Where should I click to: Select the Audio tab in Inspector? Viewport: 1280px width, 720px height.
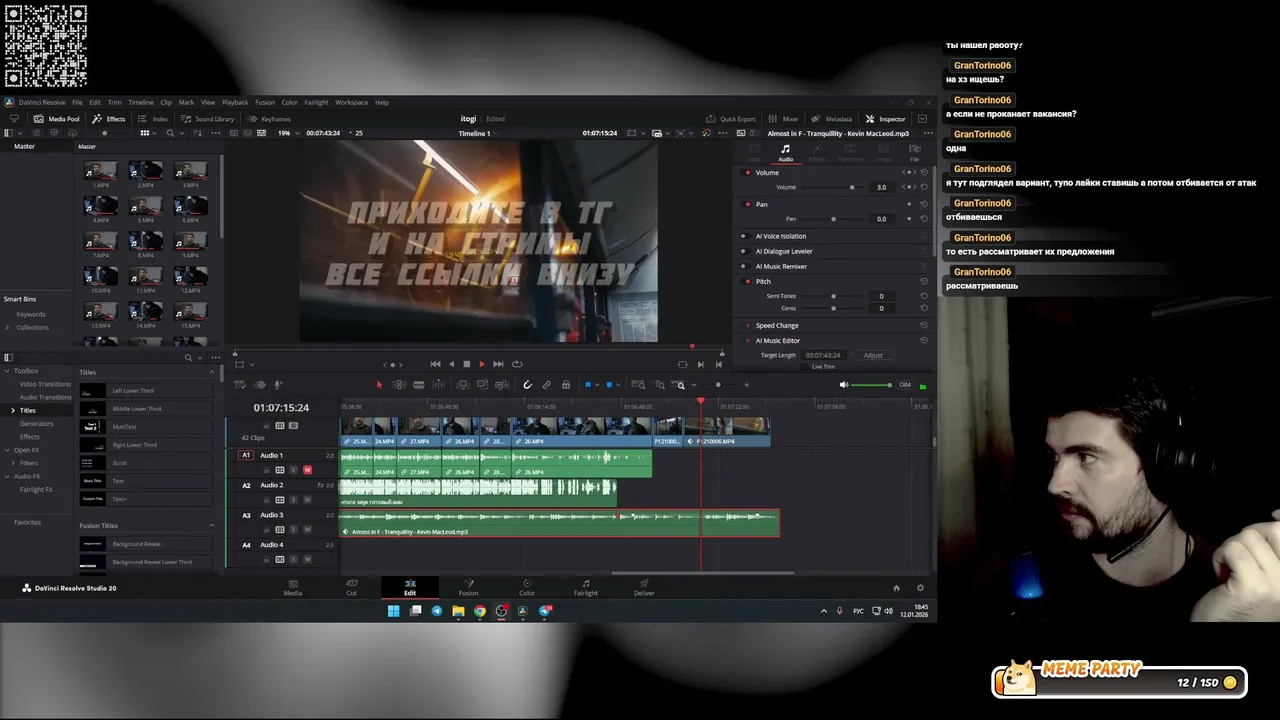785,153
